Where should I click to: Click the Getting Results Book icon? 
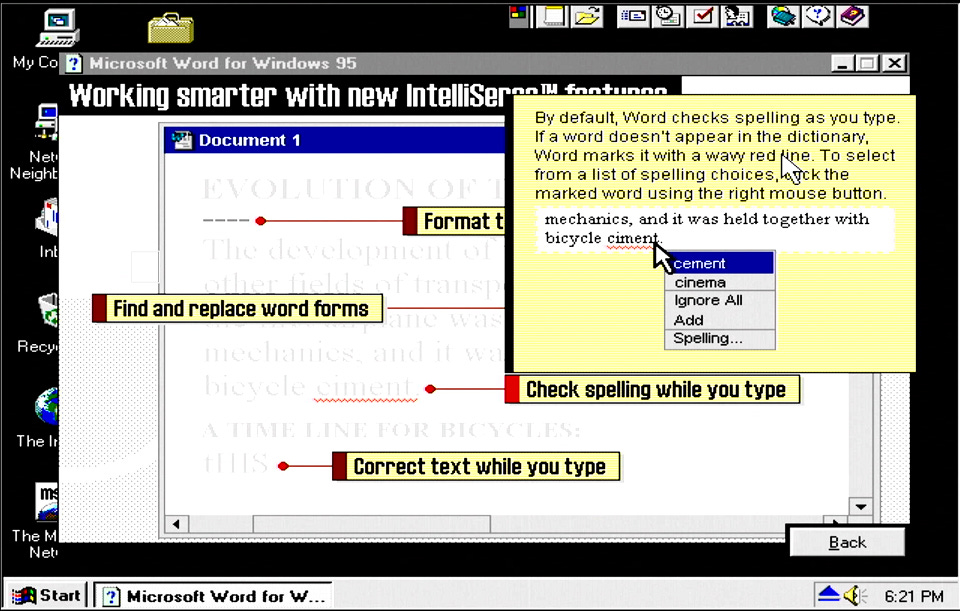(x=783, y=17)
